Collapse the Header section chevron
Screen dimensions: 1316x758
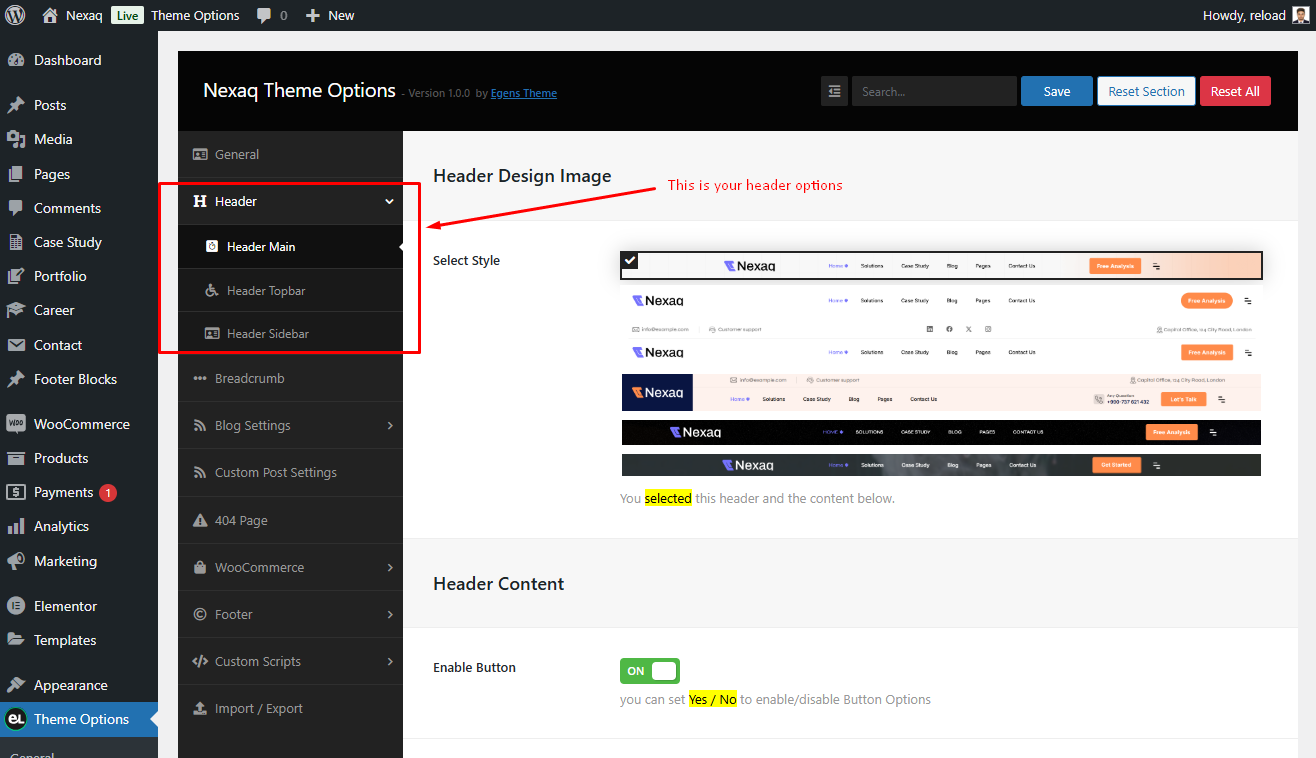coord(389,201)
